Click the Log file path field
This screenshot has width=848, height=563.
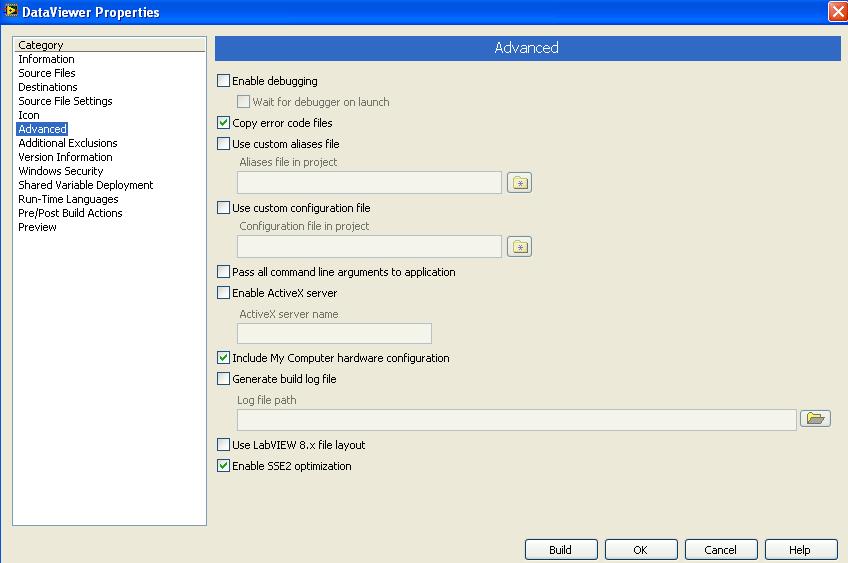[516, 420]
